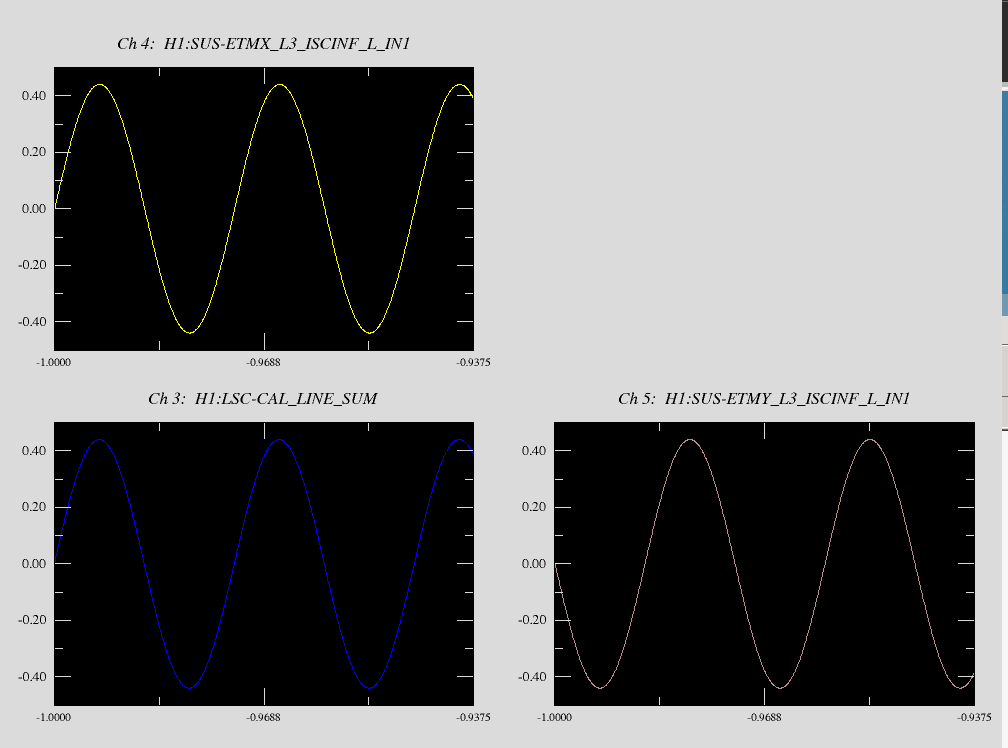The width and height of the screenshot is (1008, 748).
Task: Click the -0.9375 x-axis label under Ch 3
Action: pos(474,717)
